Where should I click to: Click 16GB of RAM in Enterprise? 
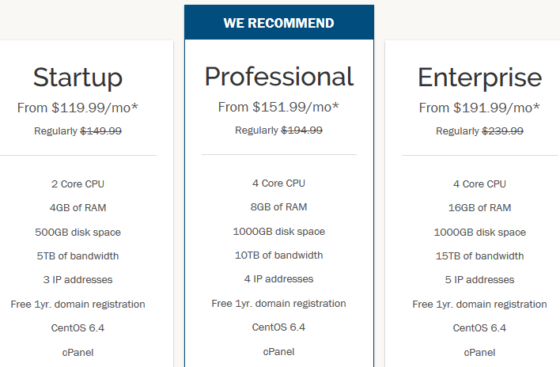point(480,208)
